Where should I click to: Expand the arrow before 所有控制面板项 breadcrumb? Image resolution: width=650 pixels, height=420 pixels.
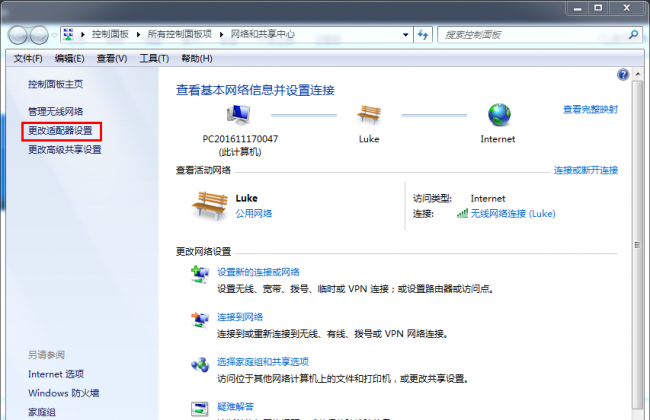[x=138, y=34]
